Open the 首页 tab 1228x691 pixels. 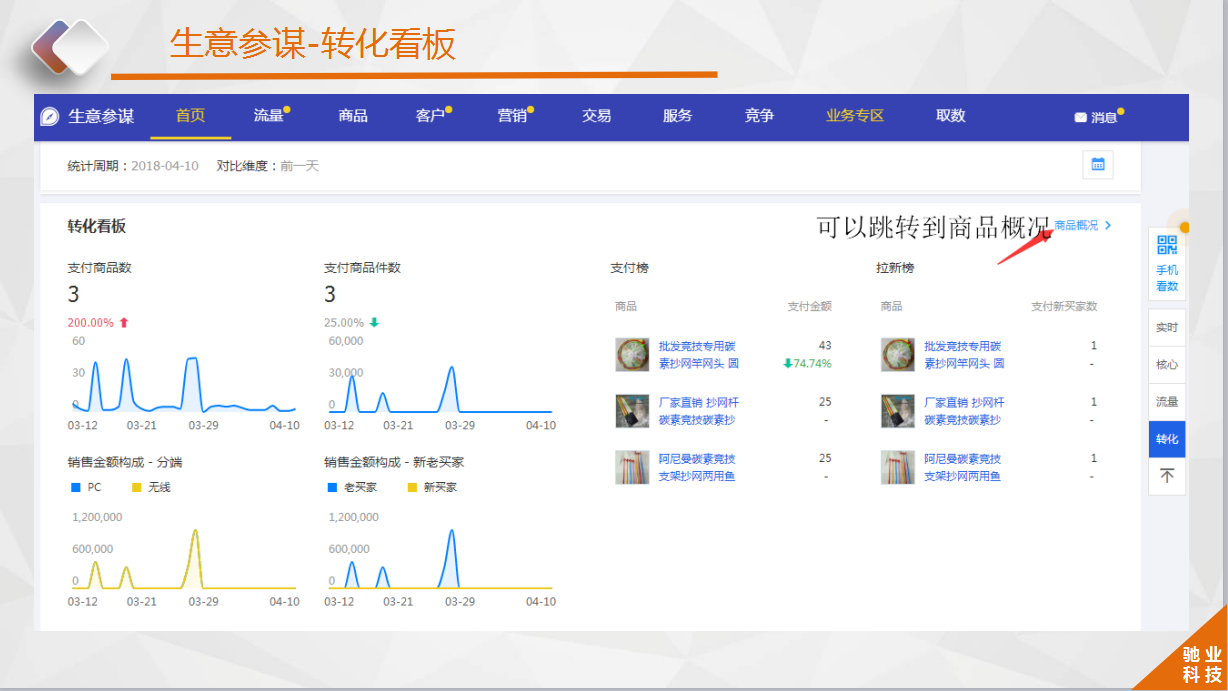coord(190,116)
